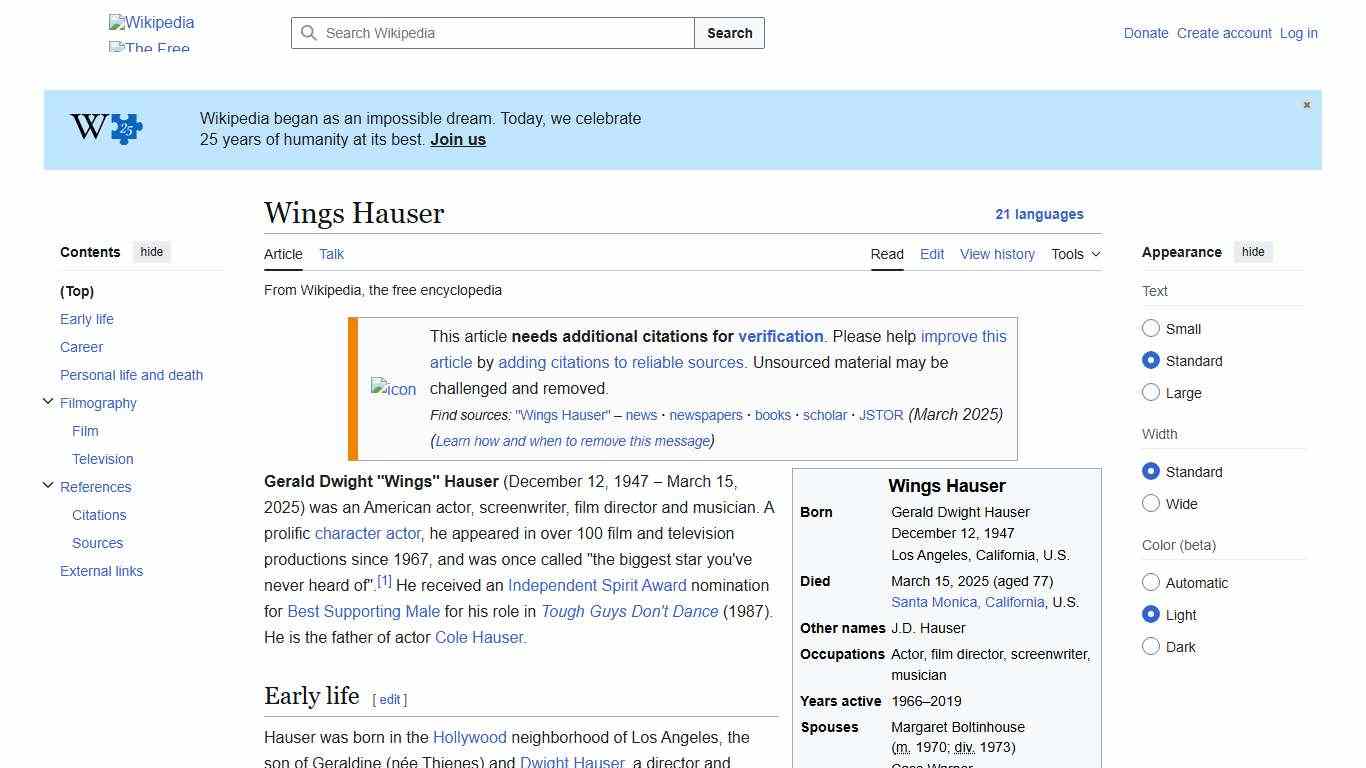Image resolution: width=1366 pixels, height=768 pixels.
Task: Hide the Appearance panel
Action: pos(1253,252)
